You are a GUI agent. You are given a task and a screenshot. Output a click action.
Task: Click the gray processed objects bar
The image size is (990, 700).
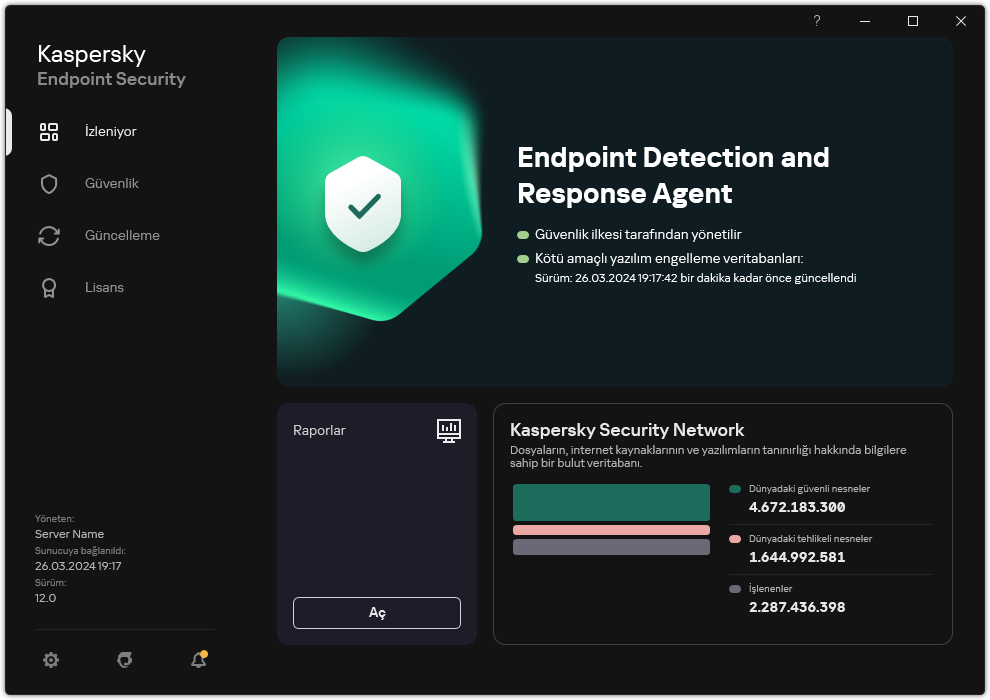pos(611,547)
